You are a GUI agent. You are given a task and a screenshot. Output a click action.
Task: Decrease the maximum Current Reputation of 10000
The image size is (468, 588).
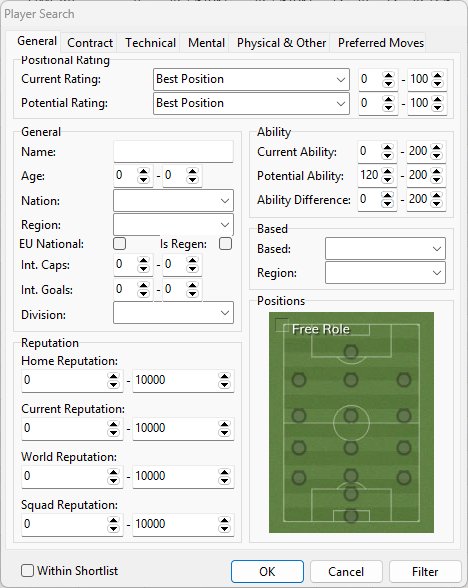pyautogui.click(x=224, y=432)
